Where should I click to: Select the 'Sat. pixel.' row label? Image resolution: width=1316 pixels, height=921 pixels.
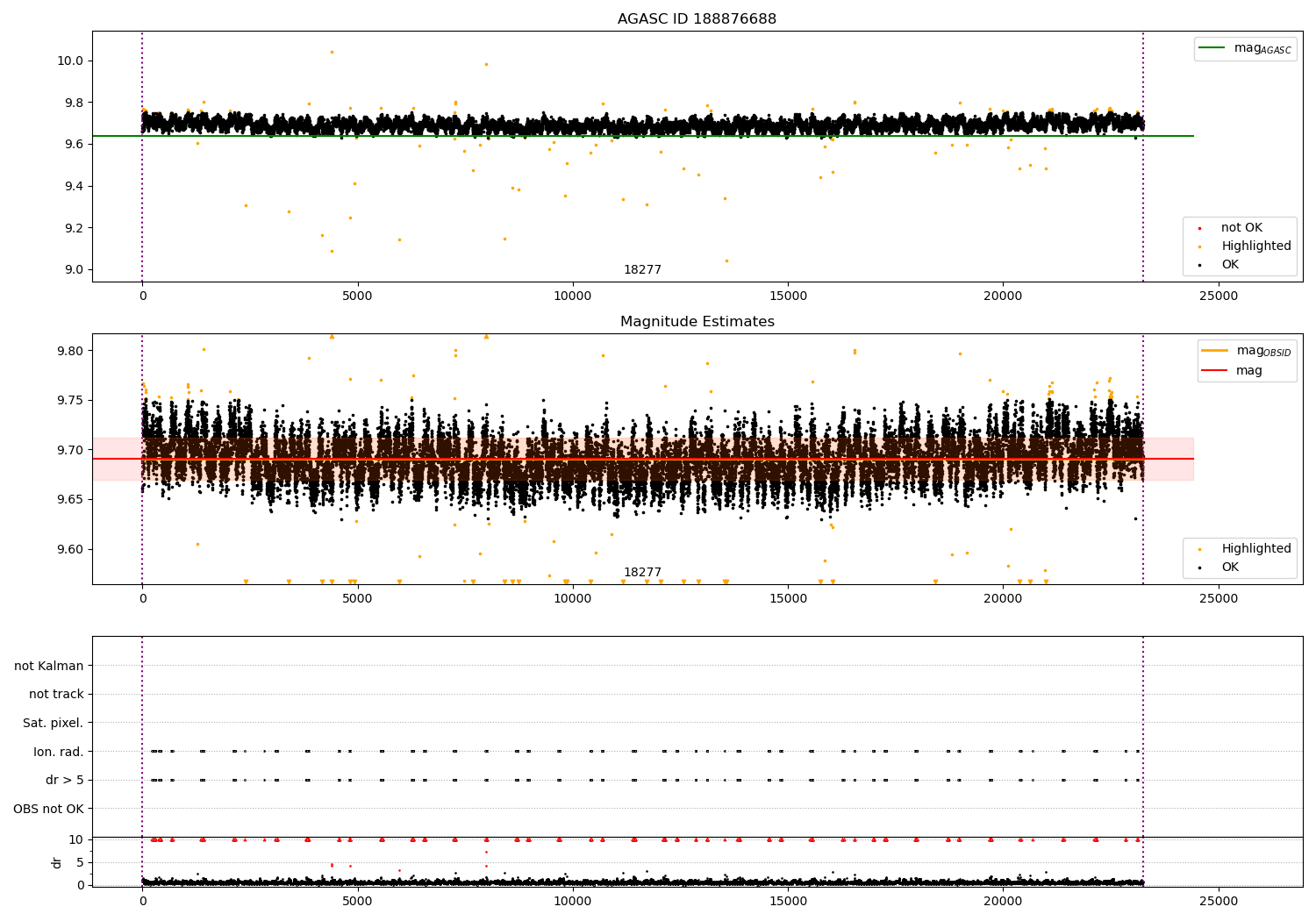click(53, 723)
